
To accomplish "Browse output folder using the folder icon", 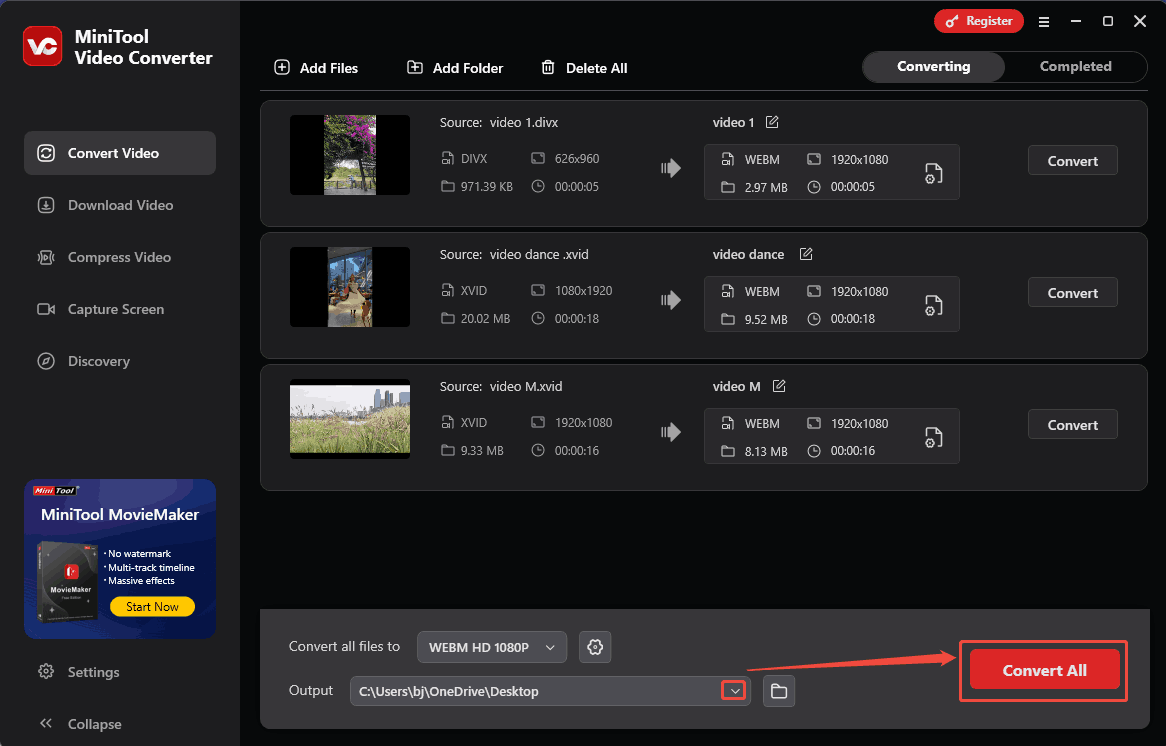I will pos(779,691).
